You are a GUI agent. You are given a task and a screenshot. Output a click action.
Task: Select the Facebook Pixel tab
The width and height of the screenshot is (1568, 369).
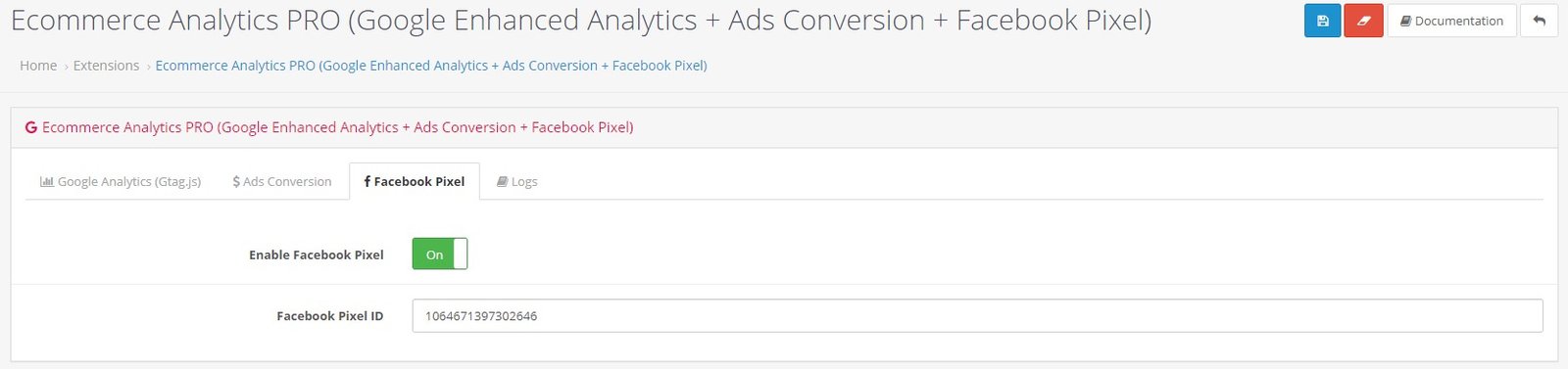pos(415,181)
